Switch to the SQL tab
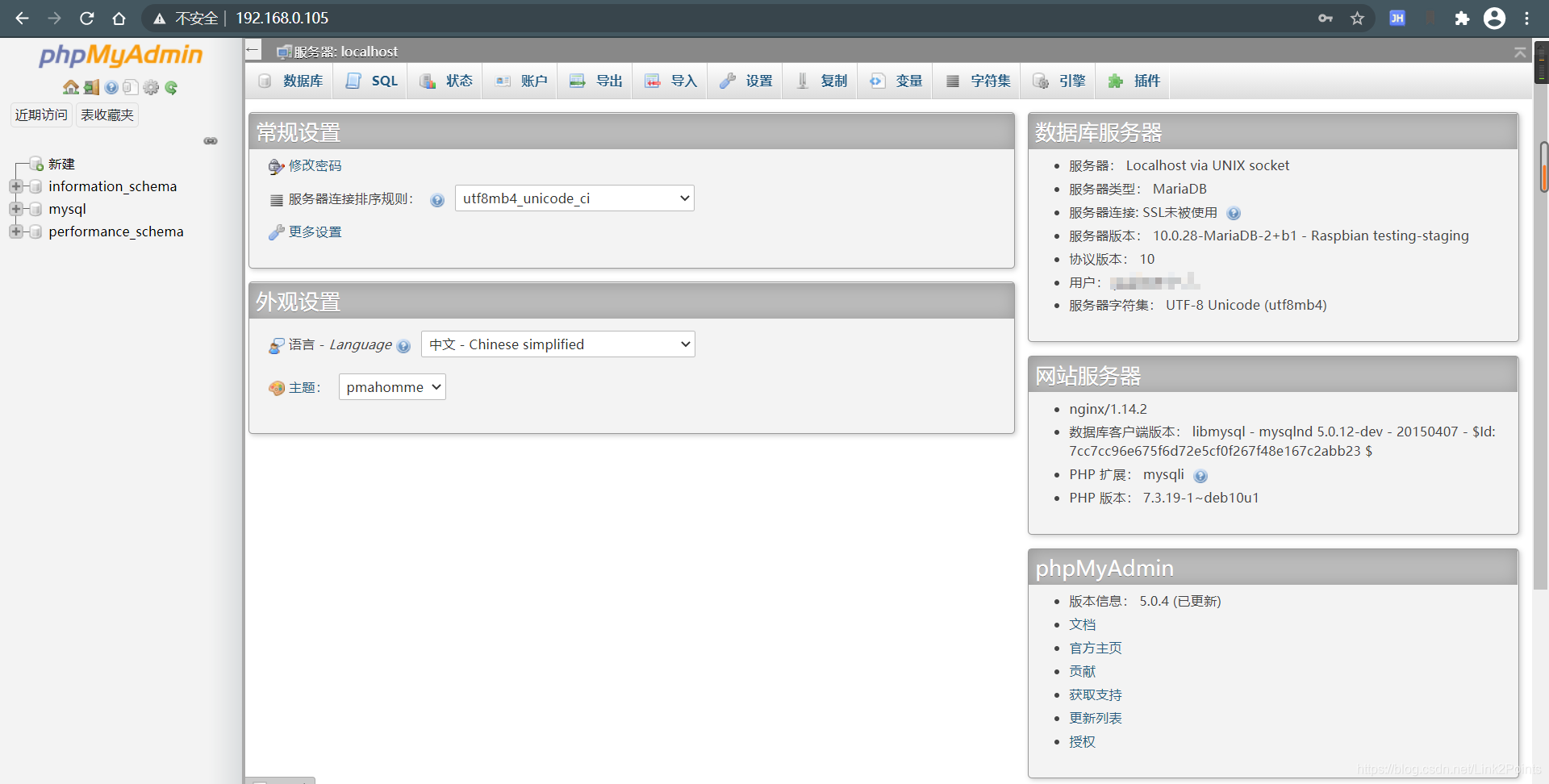Screen dimensions: 1549x784 (x=371, y=81)
